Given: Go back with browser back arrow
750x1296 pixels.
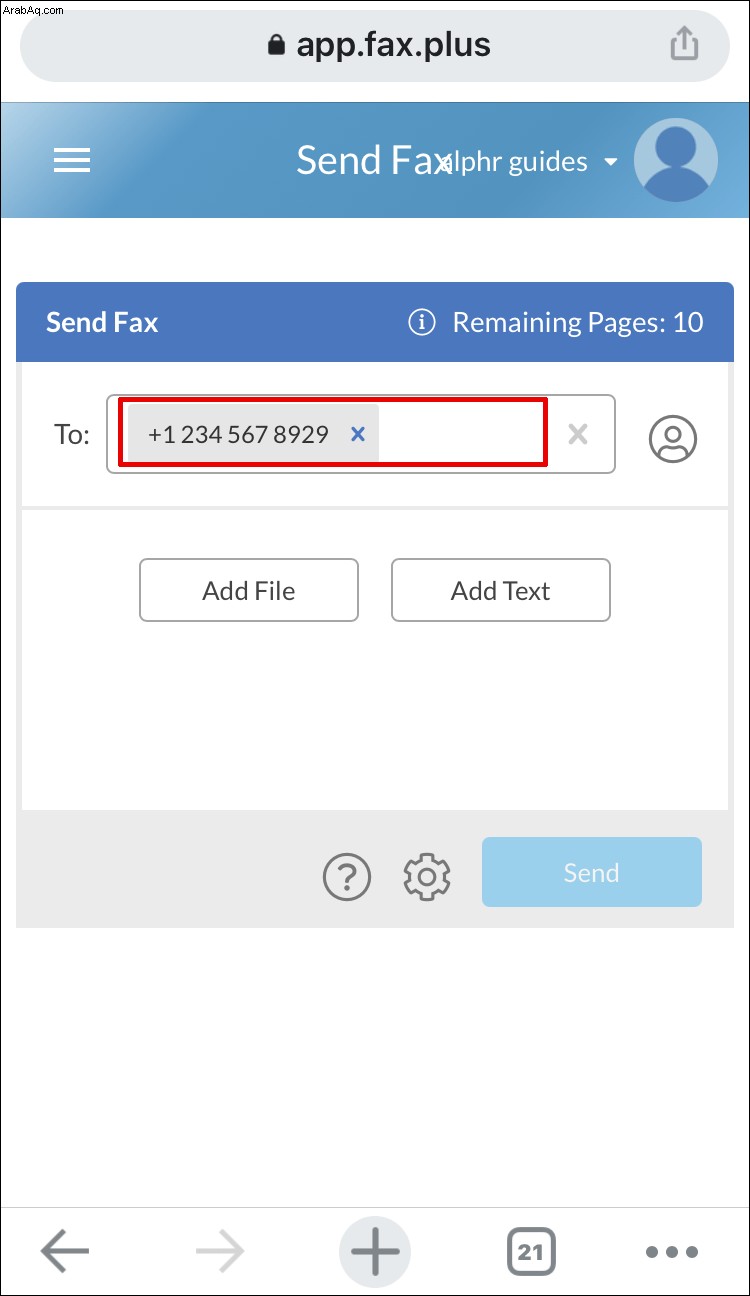Looking at the screenshot, I should pos(65,1250).
